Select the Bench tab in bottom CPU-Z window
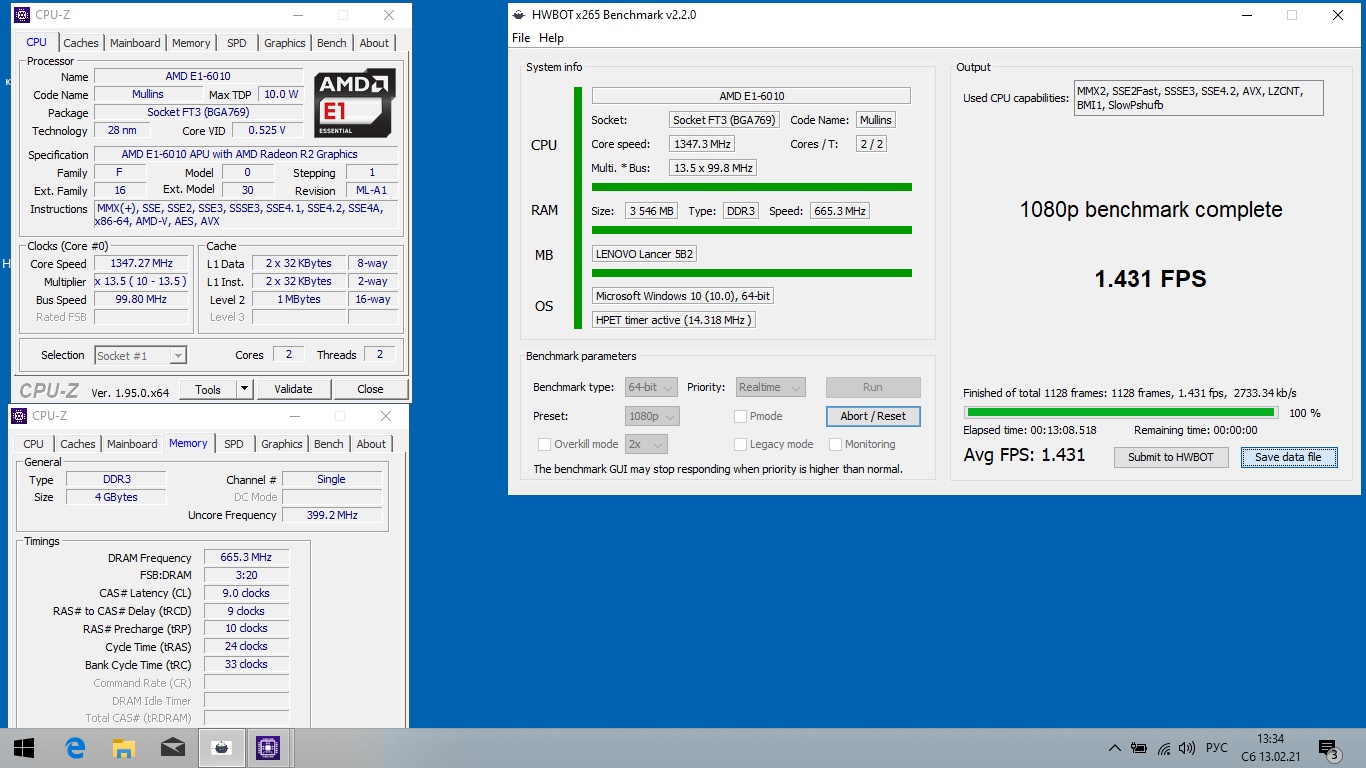 tap(329, 444)
